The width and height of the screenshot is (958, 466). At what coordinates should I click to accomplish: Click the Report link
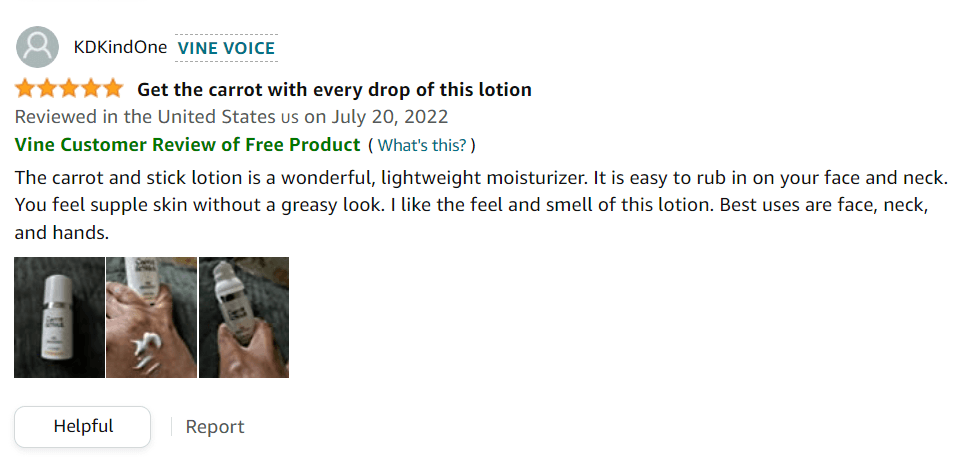pos(215,427)
